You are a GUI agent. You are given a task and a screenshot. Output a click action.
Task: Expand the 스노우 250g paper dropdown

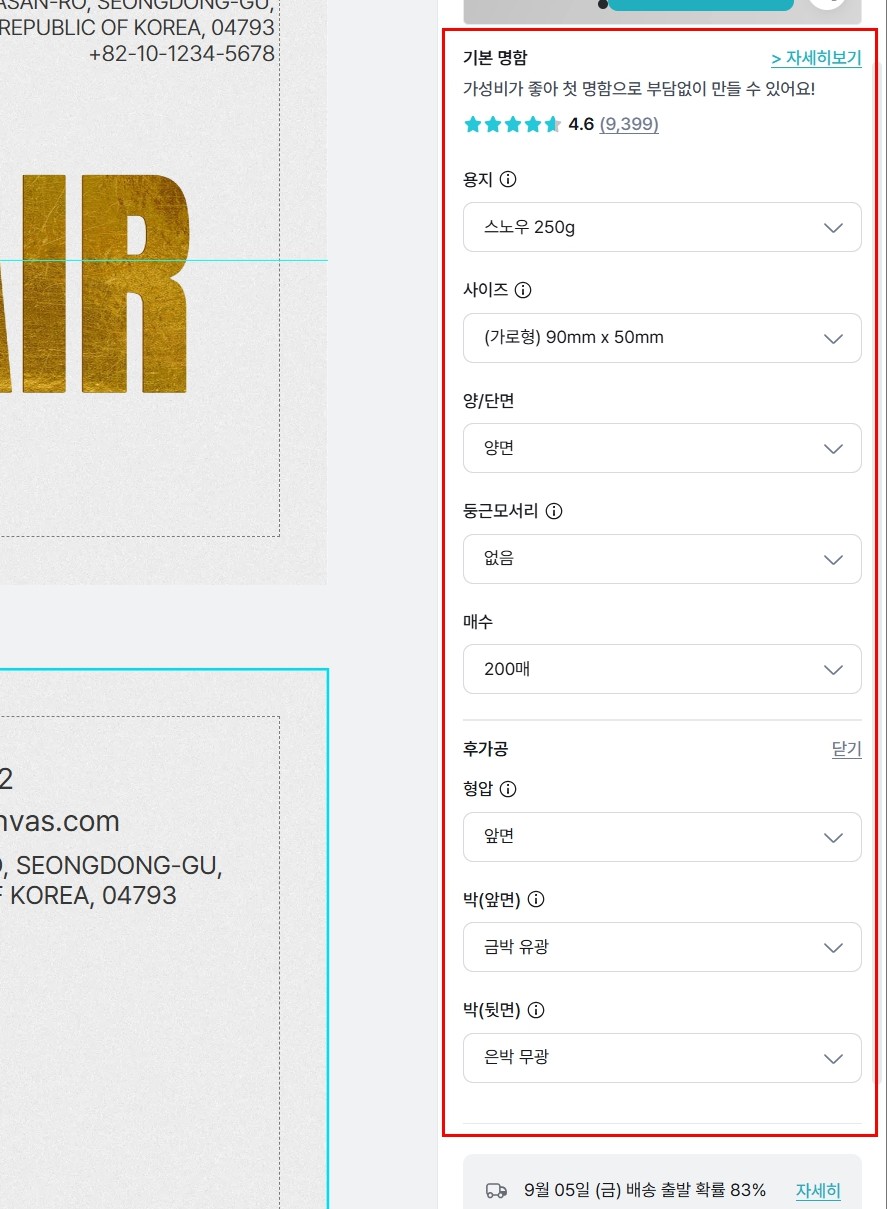click(x=662, y=227)
